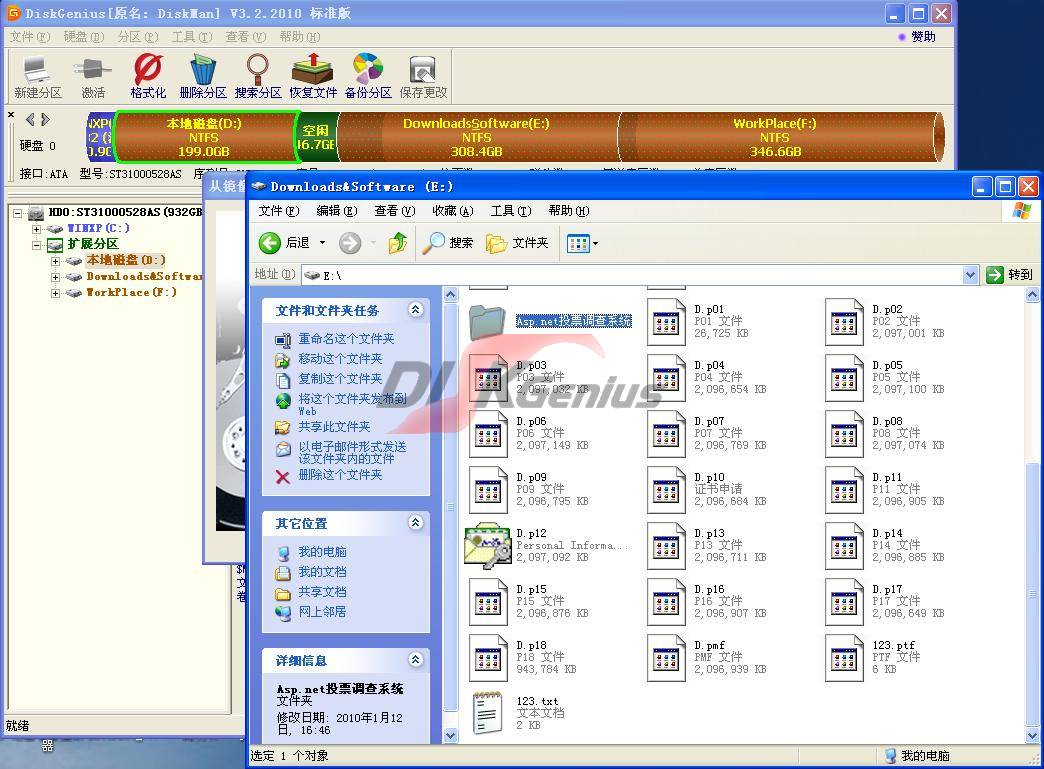Expand the WINXP (C:) tree node

(37, 229)
